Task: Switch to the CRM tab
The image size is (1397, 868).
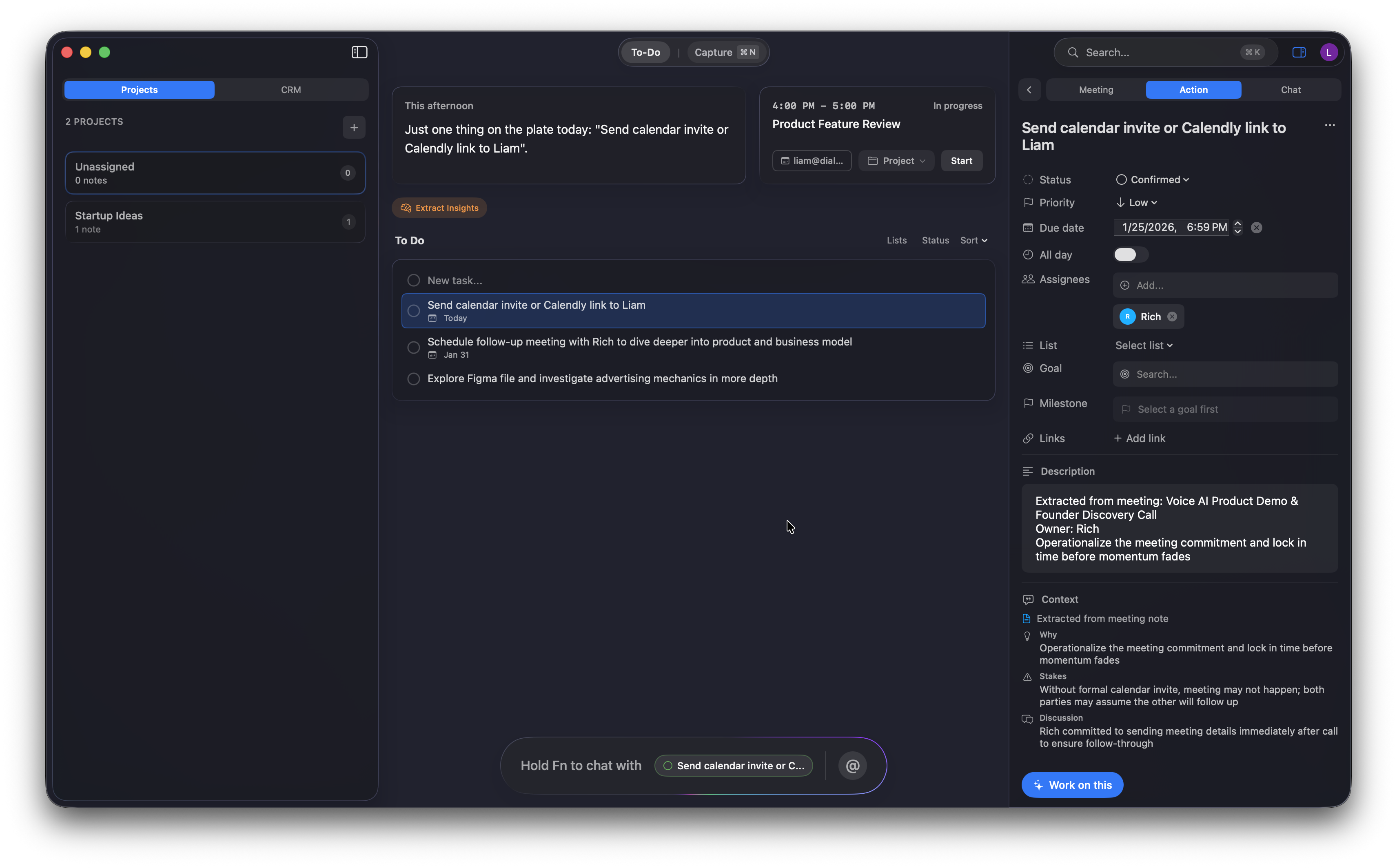Action: pos(290,90)
